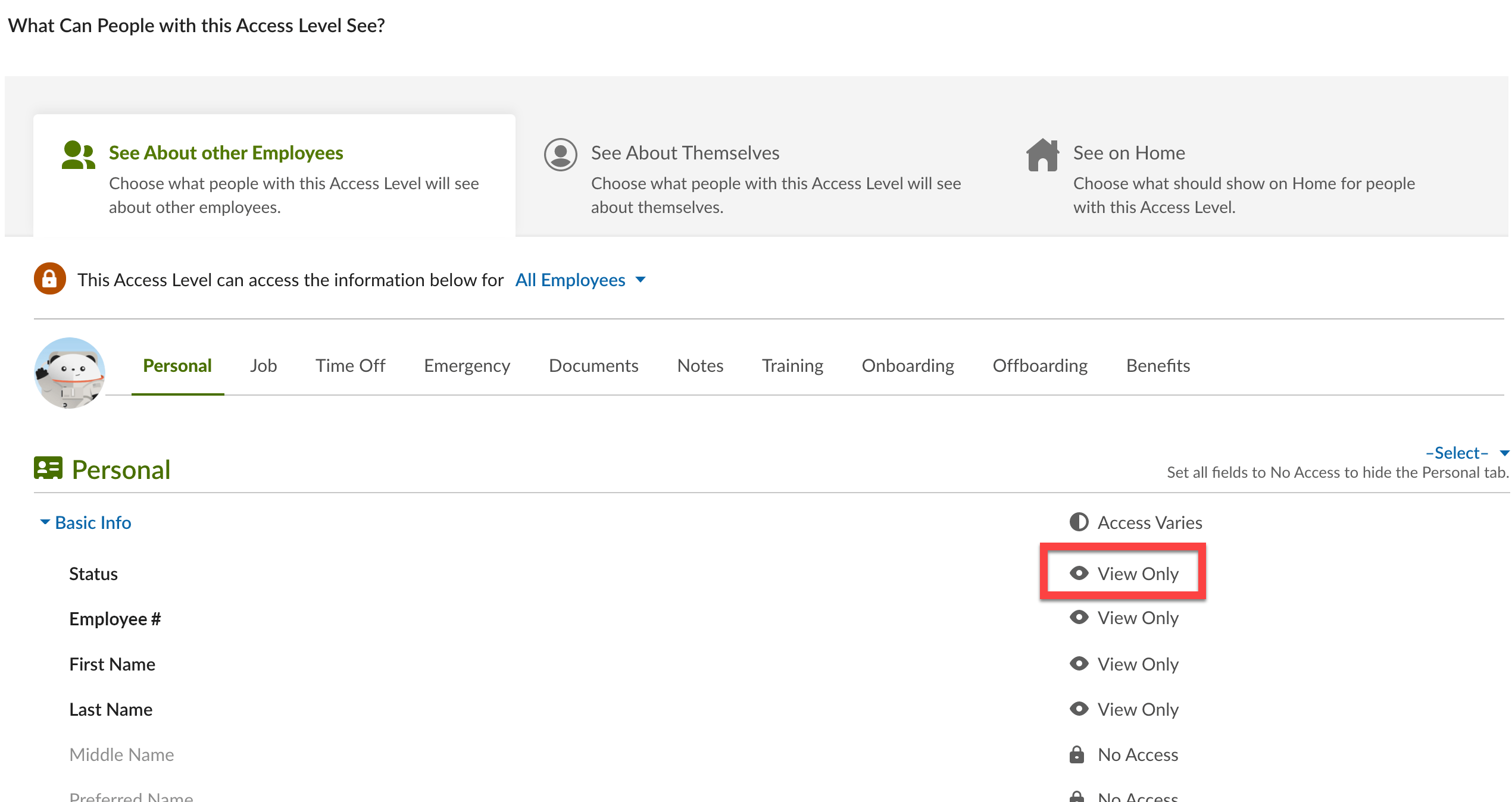Click the half-circle Access Varies icon
Image resolution: width=1512 pixels, height=802 pixels.
[x=1079, y=522]
